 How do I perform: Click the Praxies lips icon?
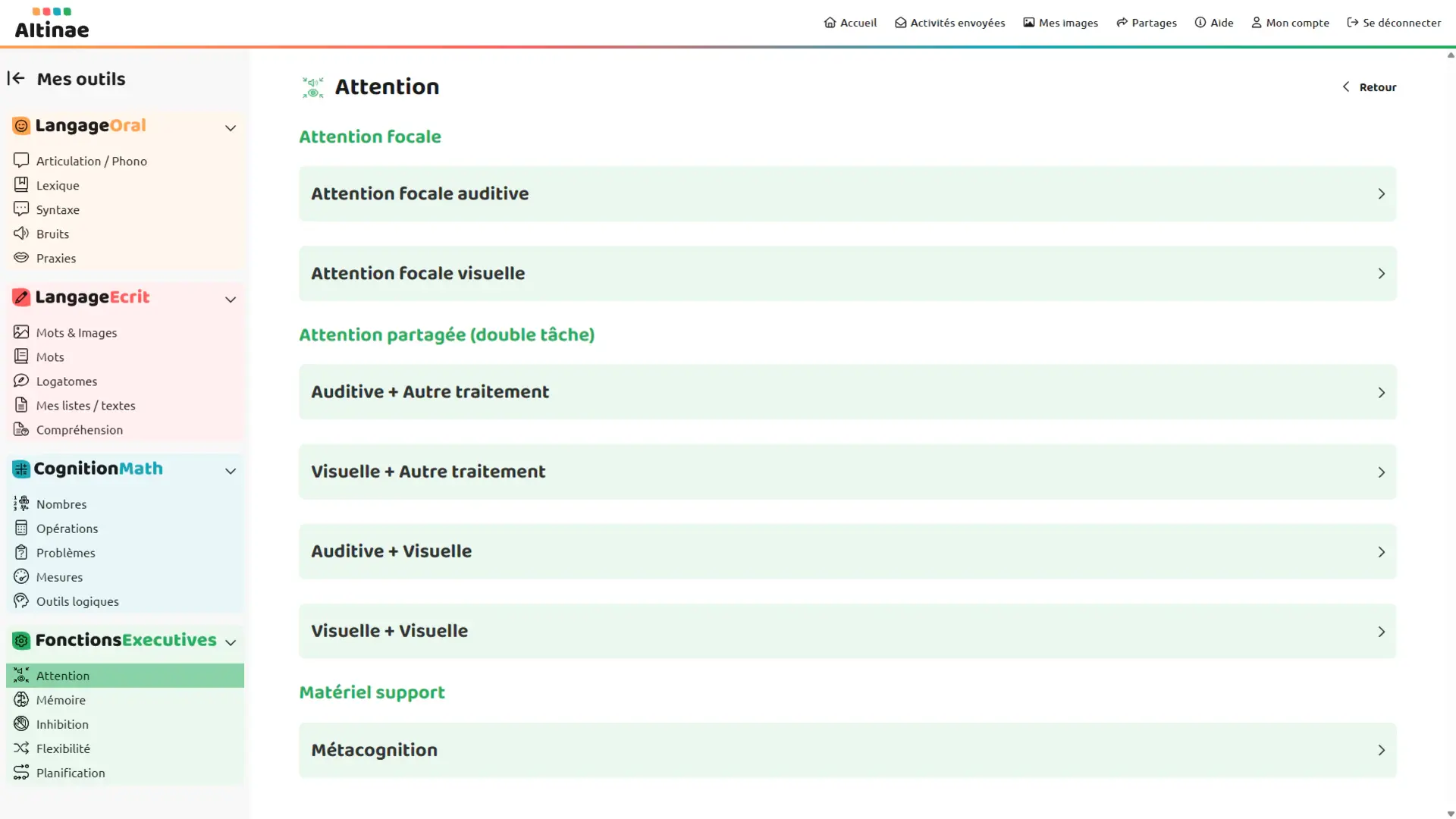(21, 258)
